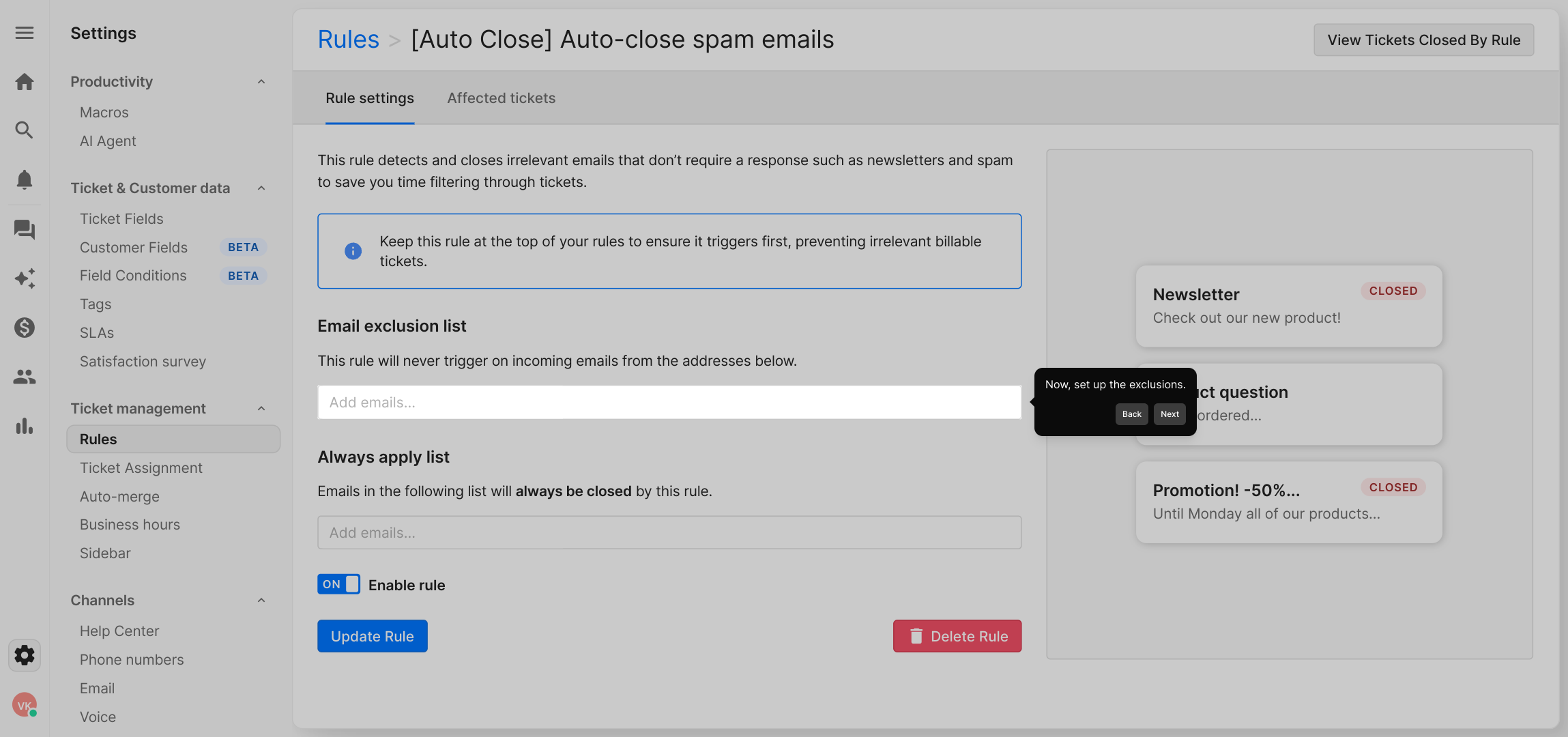
Task: Click the Rules breadcrumb link
Action: click(x=348, y=40)
